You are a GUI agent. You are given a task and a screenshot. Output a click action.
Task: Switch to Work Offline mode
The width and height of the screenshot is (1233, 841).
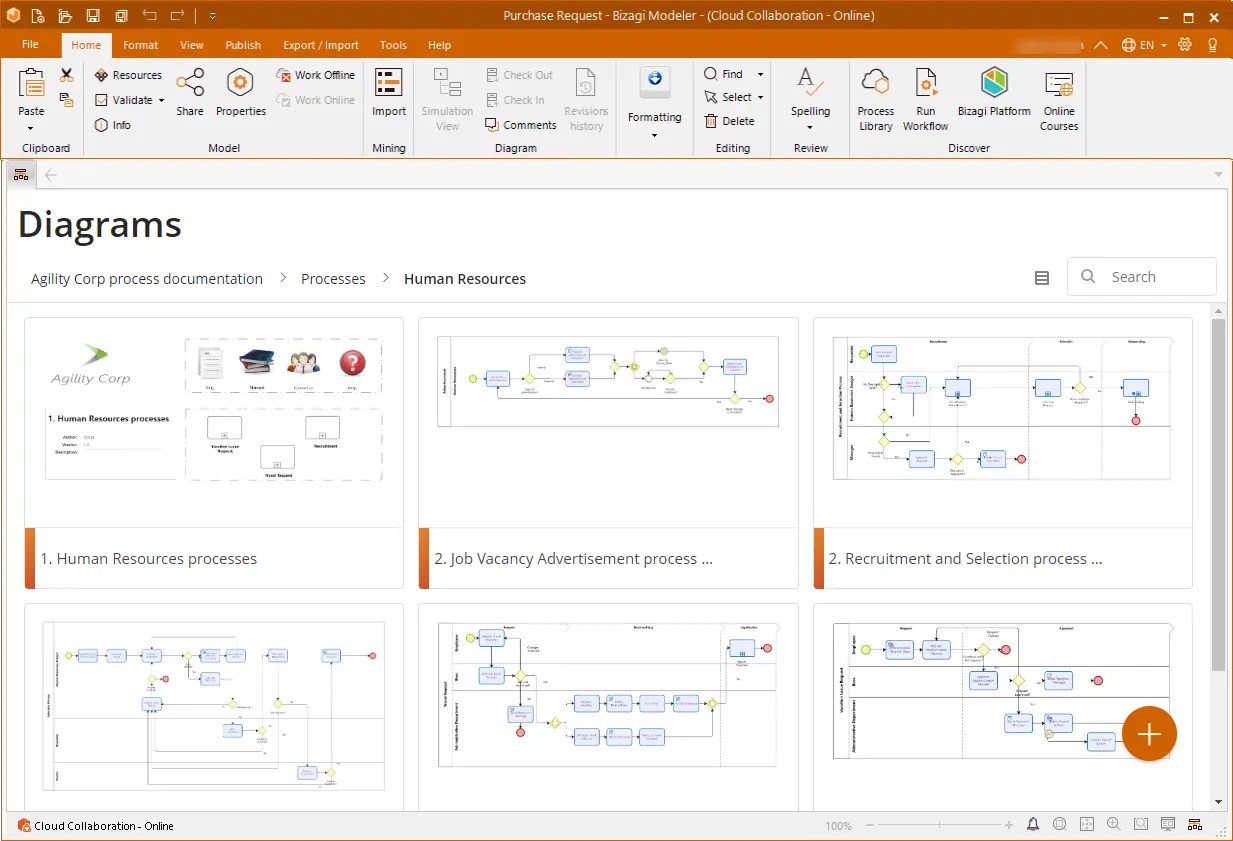316,75
